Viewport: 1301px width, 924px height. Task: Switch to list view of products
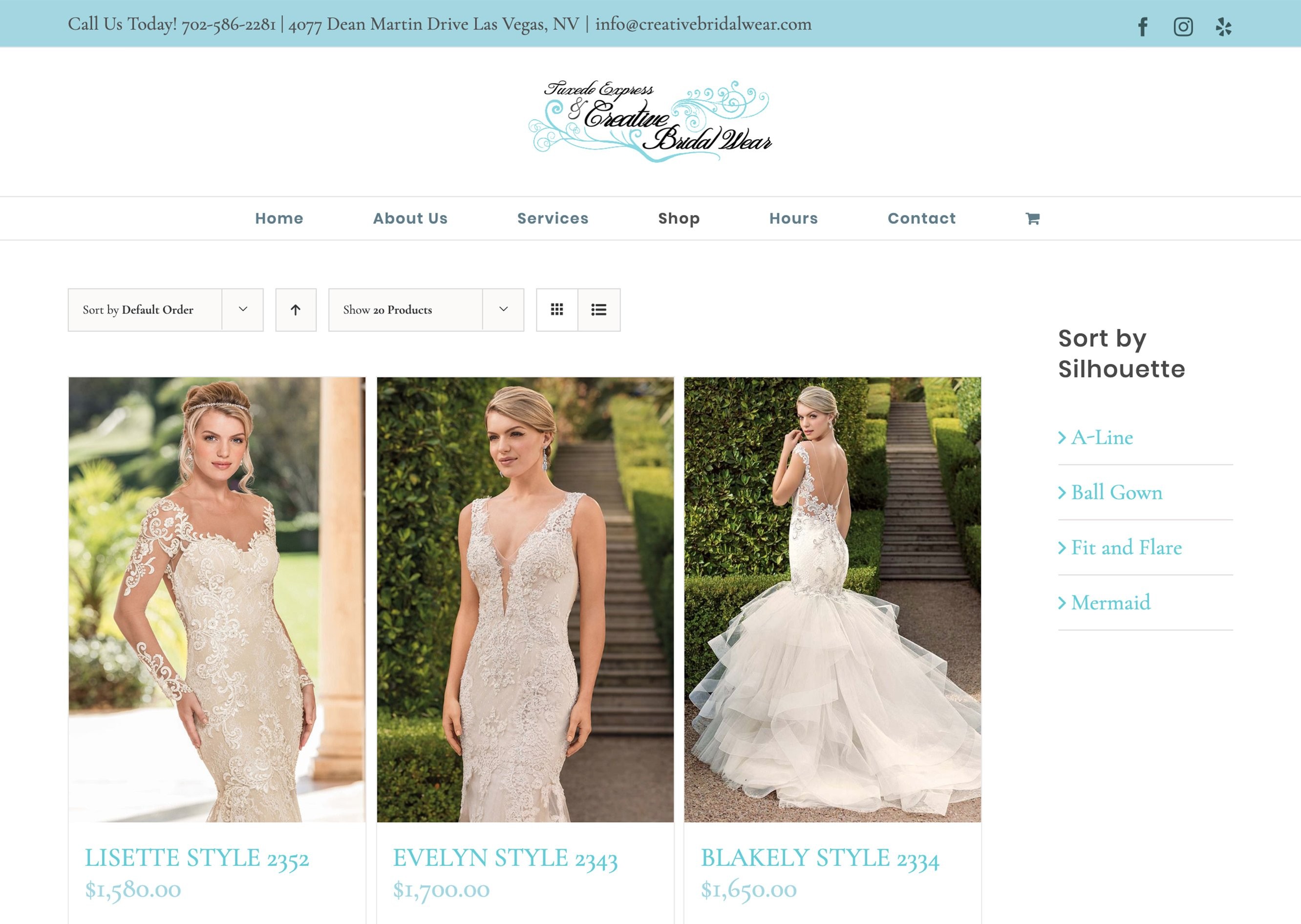click(x=598, y=309)
